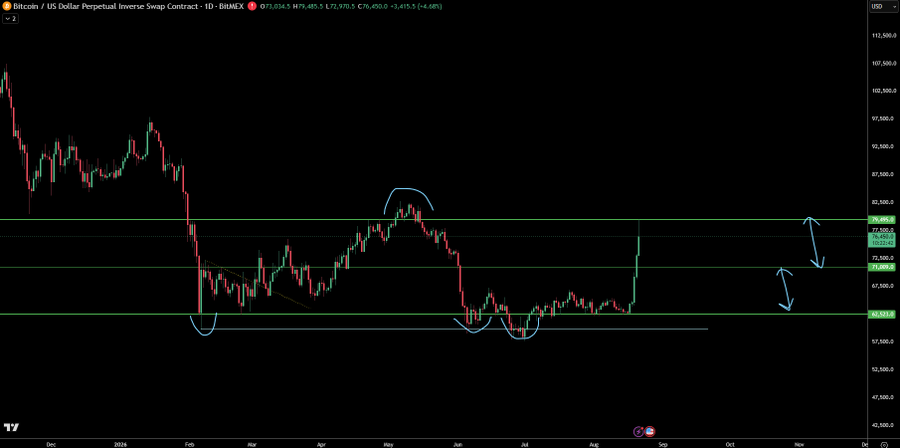Screen dimensions: 900x448
Task: Click the Jul label on time axis
Action: coord(525,444)
